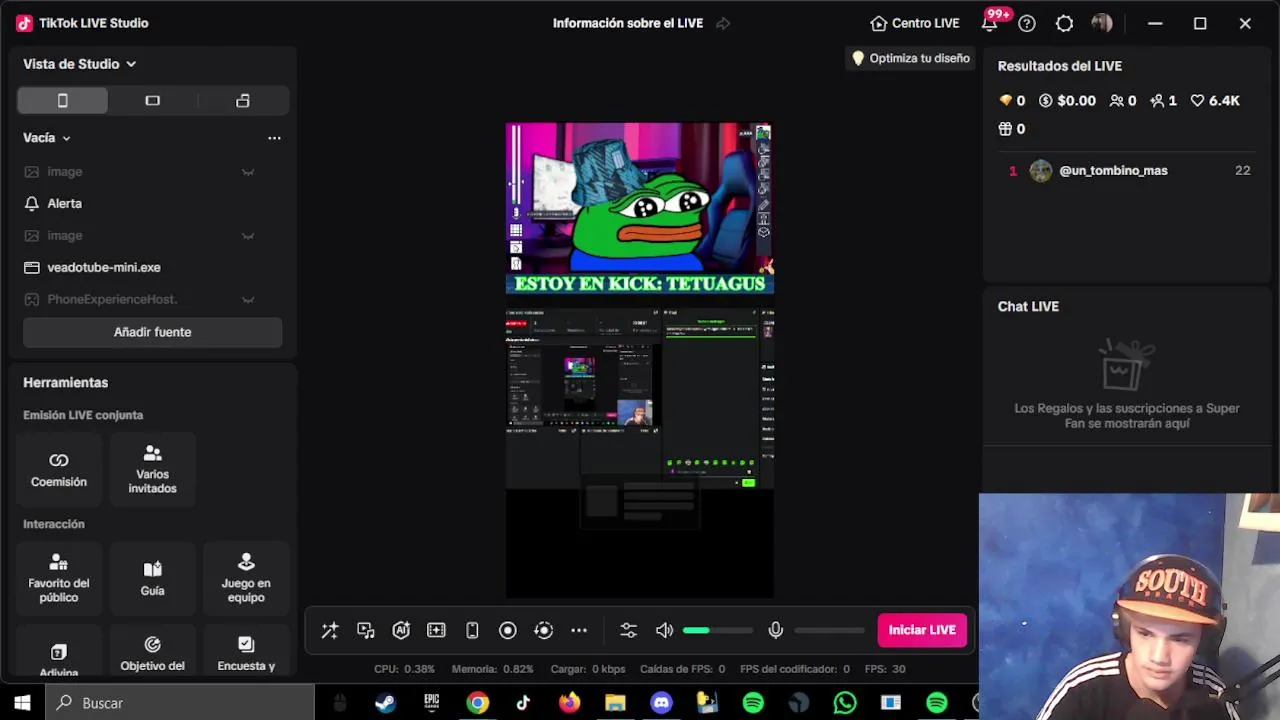Viewport: 1280px width, 720px height.
Task: Open WhatsApp from the taskbar
Action: (845, 703)
